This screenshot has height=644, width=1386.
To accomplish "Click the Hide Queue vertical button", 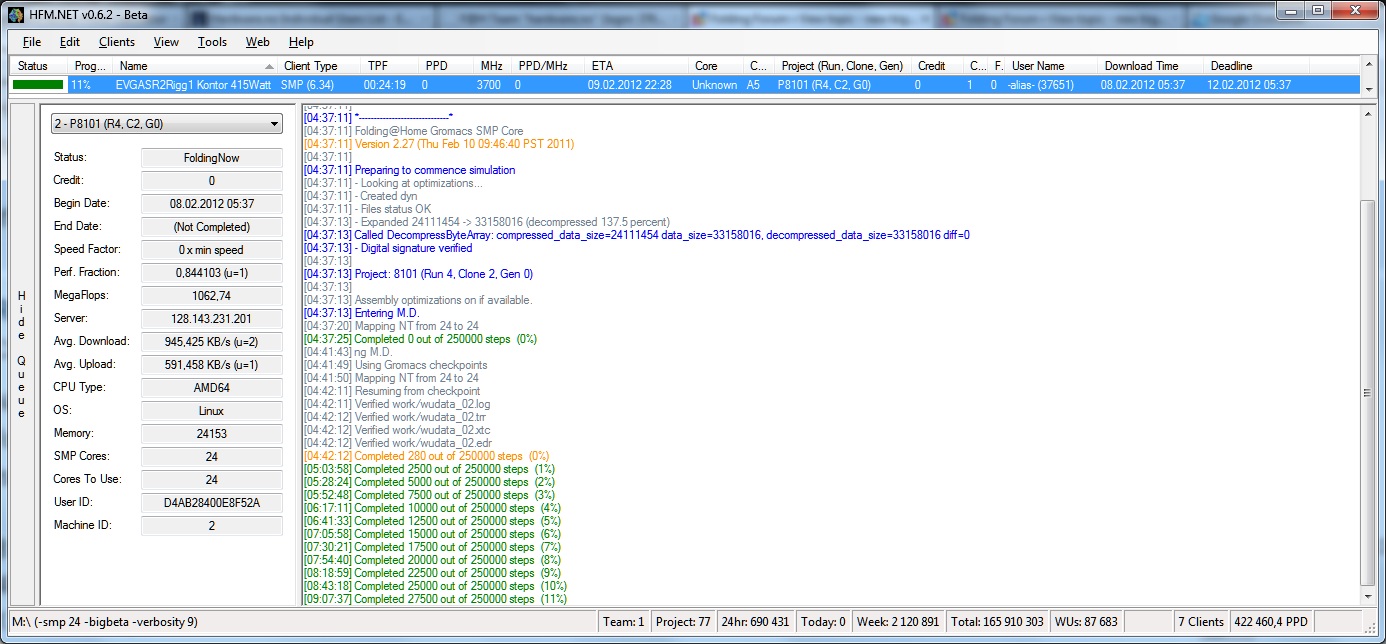I will (x=21, y=355).
